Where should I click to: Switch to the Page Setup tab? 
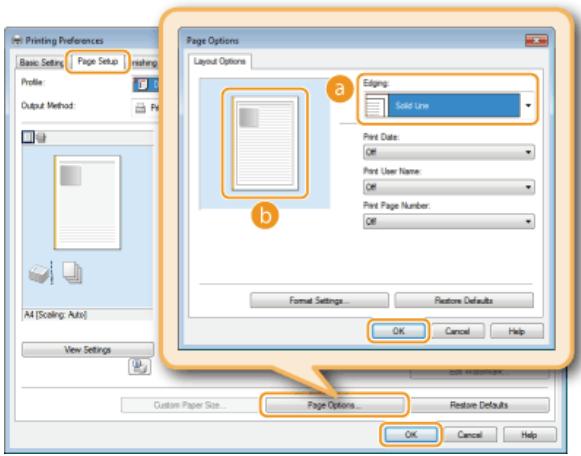pyautogui.click(x=98, y=61)
